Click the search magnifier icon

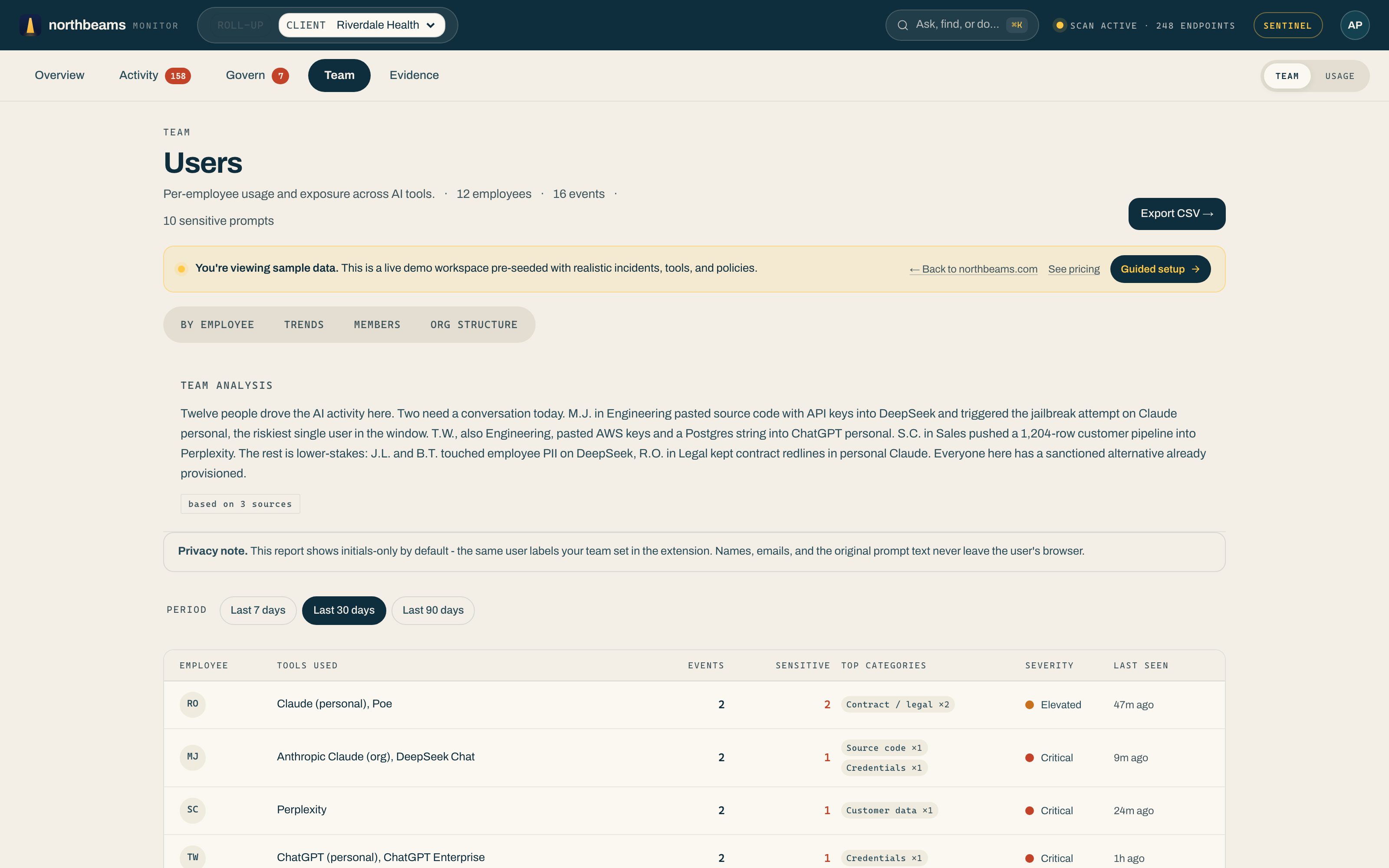(902, 25)
